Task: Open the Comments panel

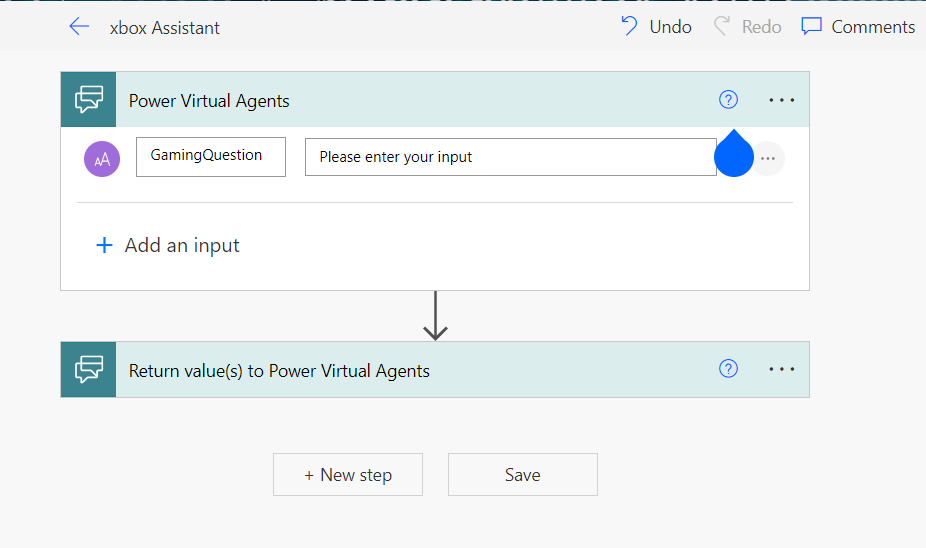Action: tap(858, 27)
